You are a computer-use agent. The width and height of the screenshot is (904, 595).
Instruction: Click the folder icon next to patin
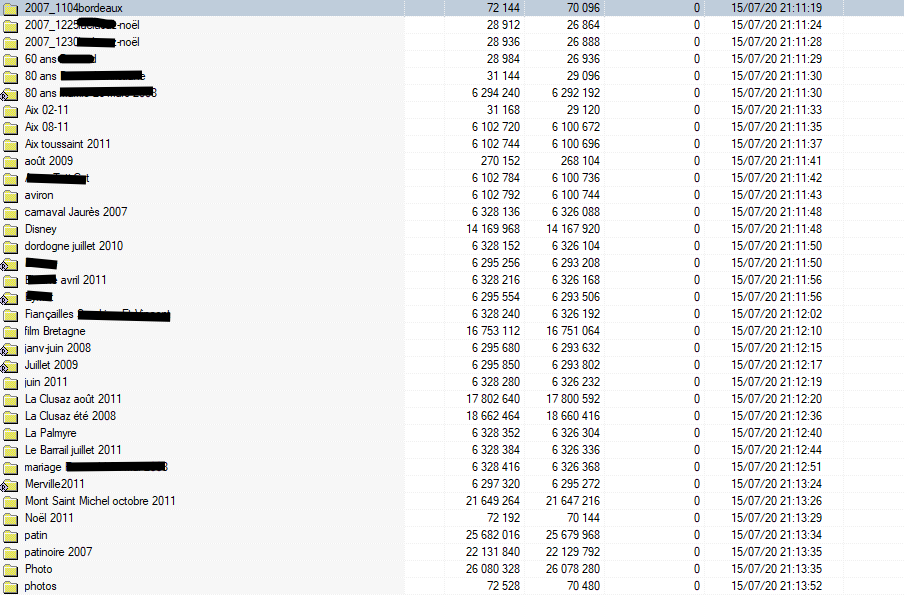11,535
